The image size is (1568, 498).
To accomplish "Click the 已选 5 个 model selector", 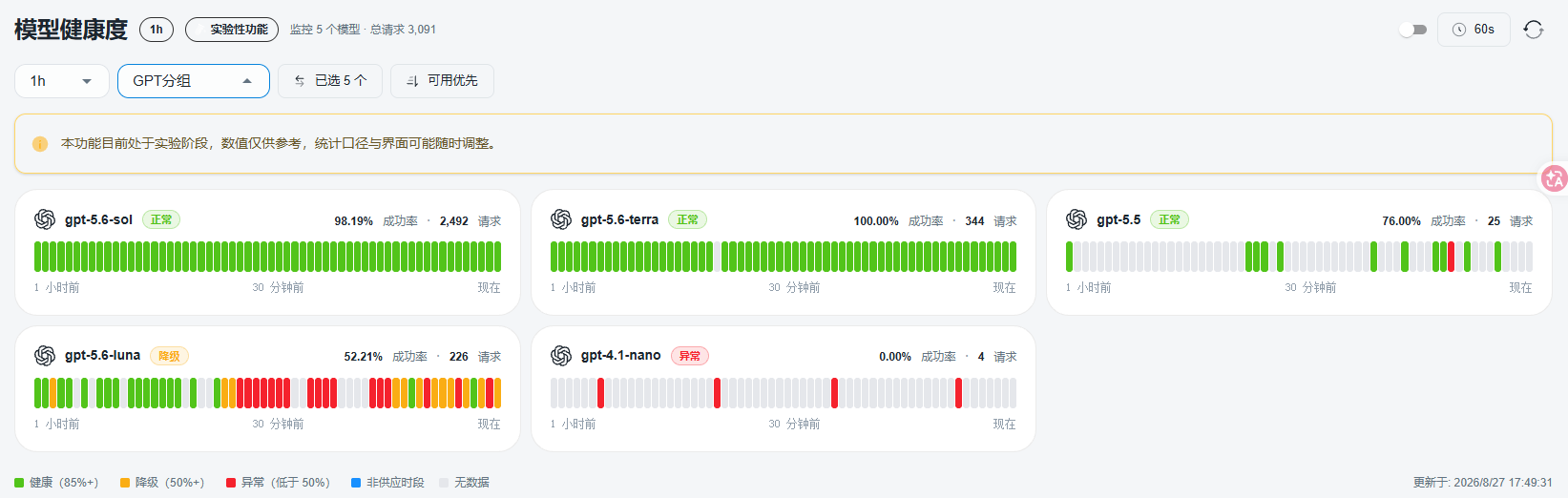I will [330, 81].
